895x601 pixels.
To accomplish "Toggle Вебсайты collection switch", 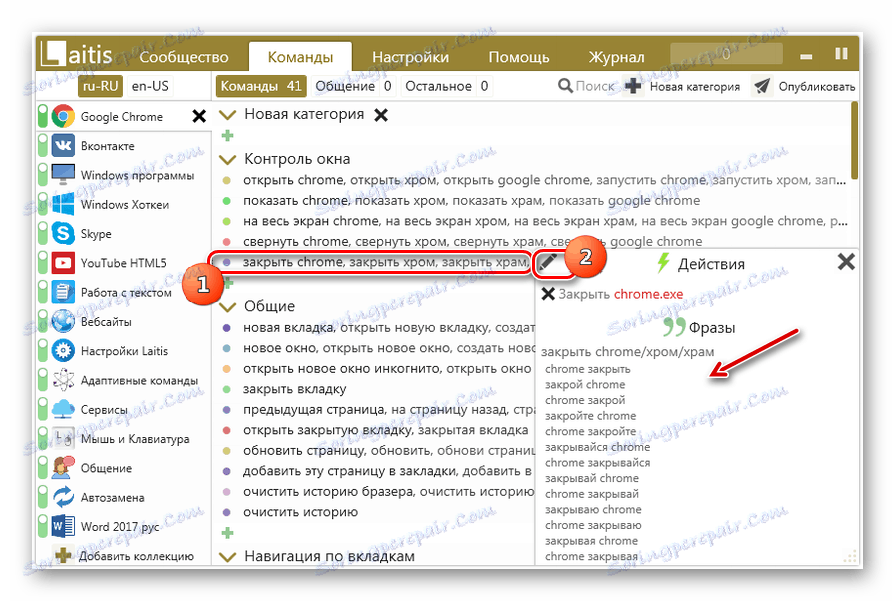I will [43, 321].
